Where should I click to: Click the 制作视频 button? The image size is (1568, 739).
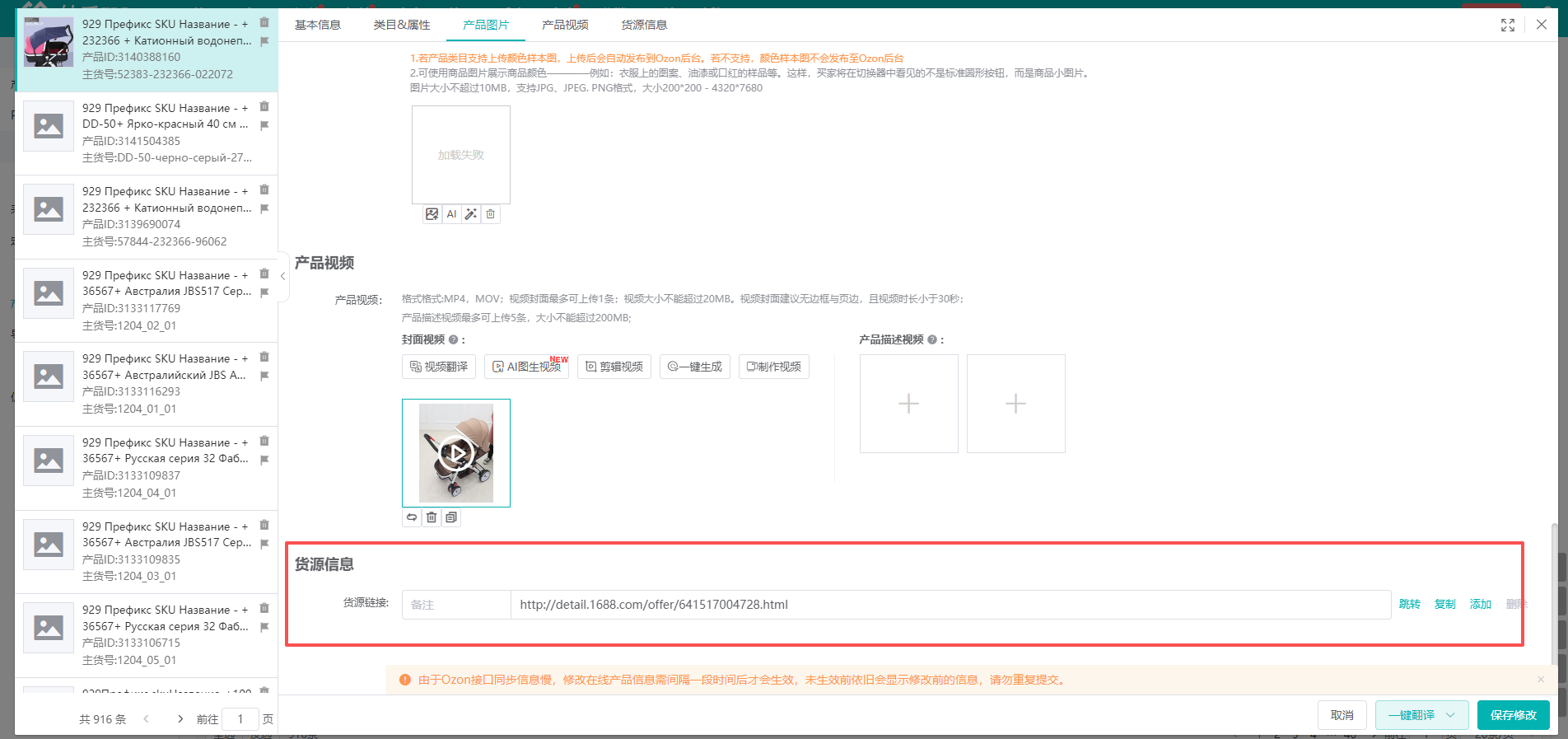(x=774, y=367)
